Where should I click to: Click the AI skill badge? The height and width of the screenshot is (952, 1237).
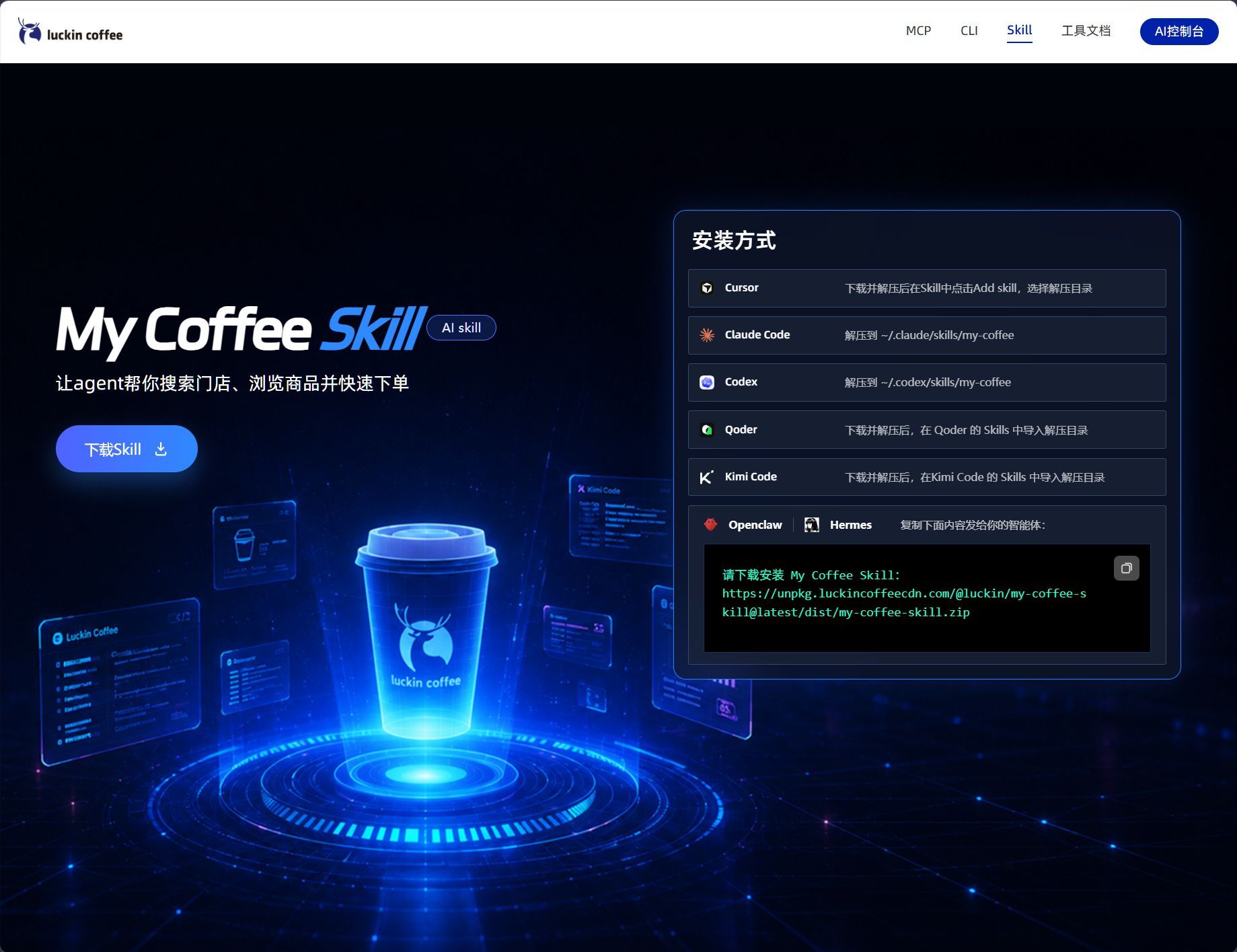[x=461, y=328]
